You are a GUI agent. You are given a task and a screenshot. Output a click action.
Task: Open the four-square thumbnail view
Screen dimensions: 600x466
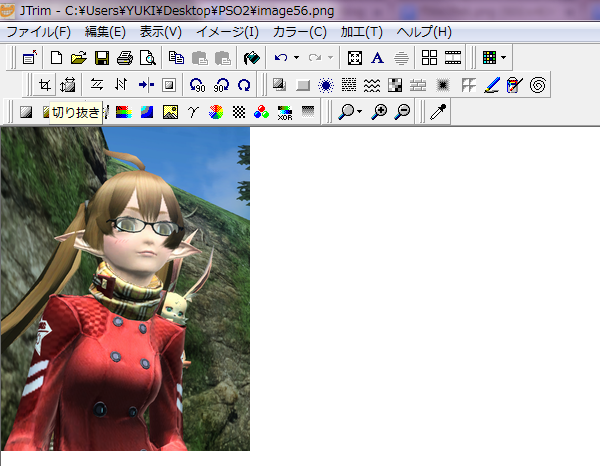point(429,58)
